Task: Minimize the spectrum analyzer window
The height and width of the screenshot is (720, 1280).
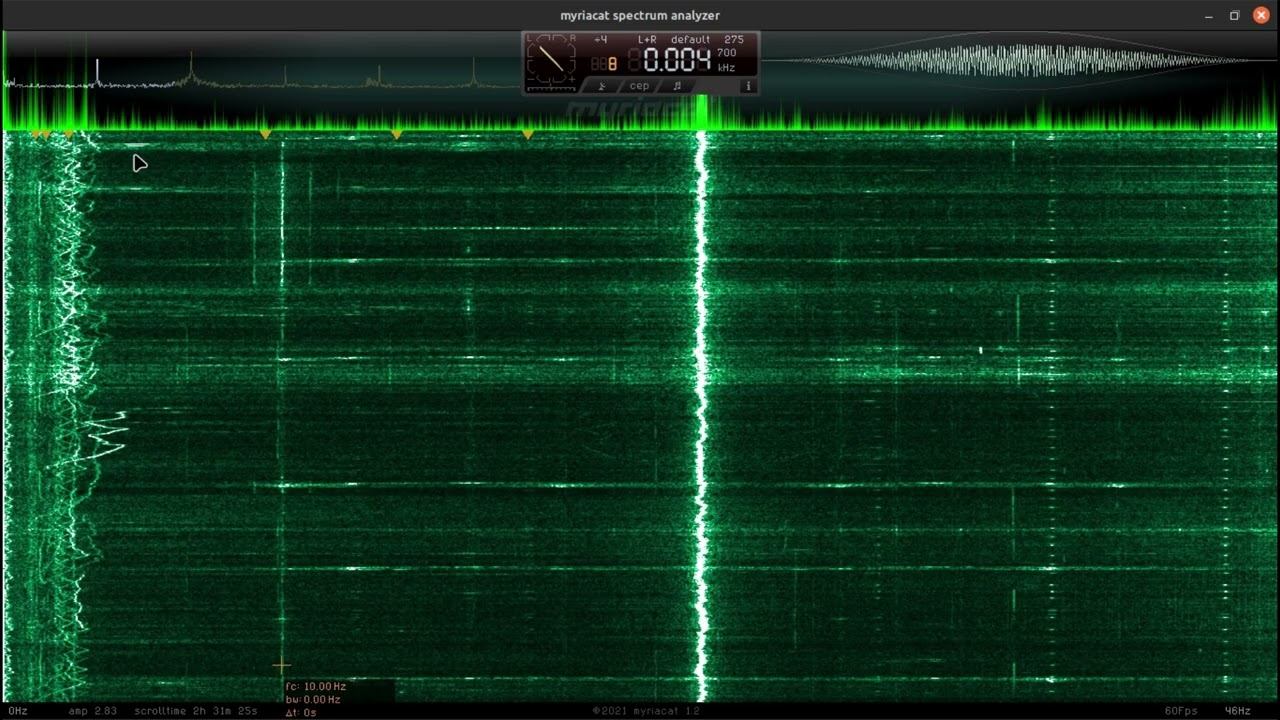Action: point(1209,15)
